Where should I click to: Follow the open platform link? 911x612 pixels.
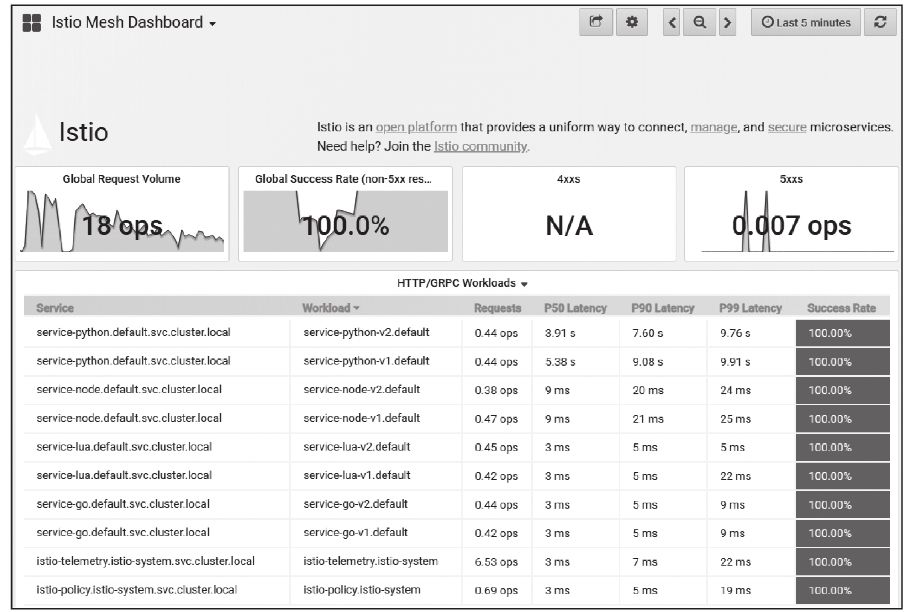[416, 127]
